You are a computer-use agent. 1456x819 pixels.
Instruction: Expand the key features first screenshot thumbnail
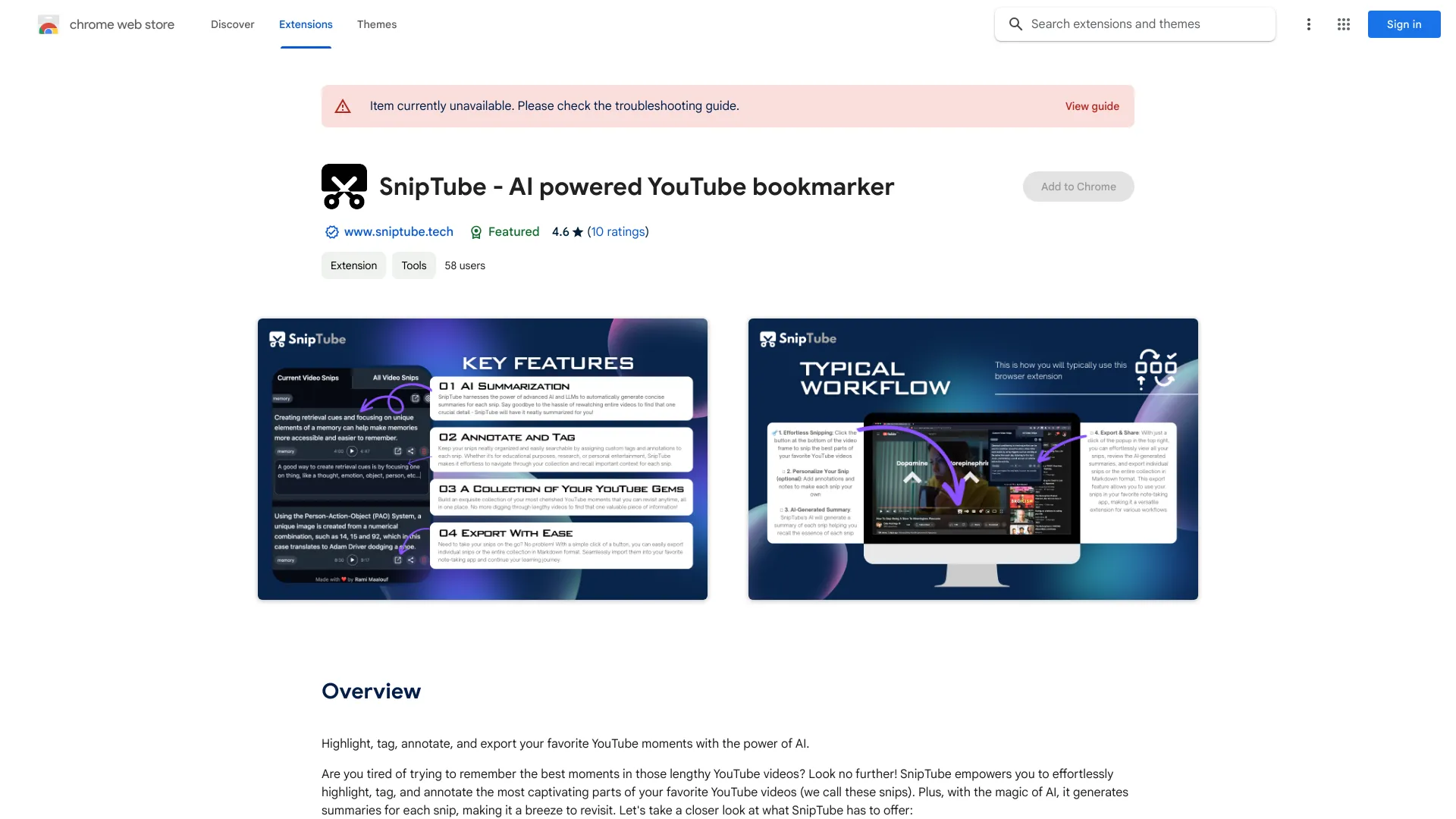point(482,458)
